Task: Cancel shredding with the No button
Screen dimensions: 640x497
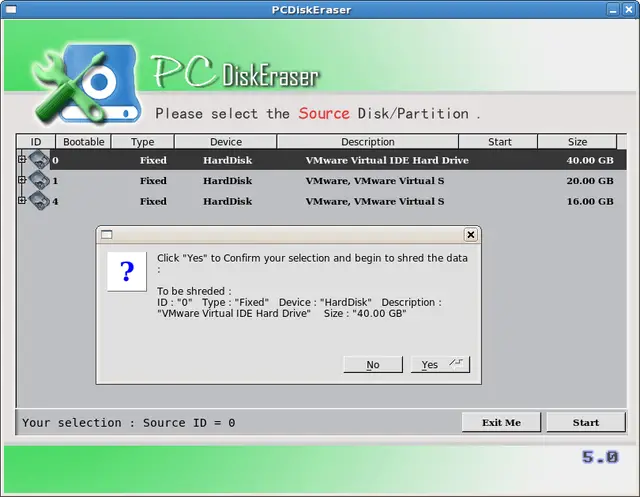Action: tap(373, 364)
